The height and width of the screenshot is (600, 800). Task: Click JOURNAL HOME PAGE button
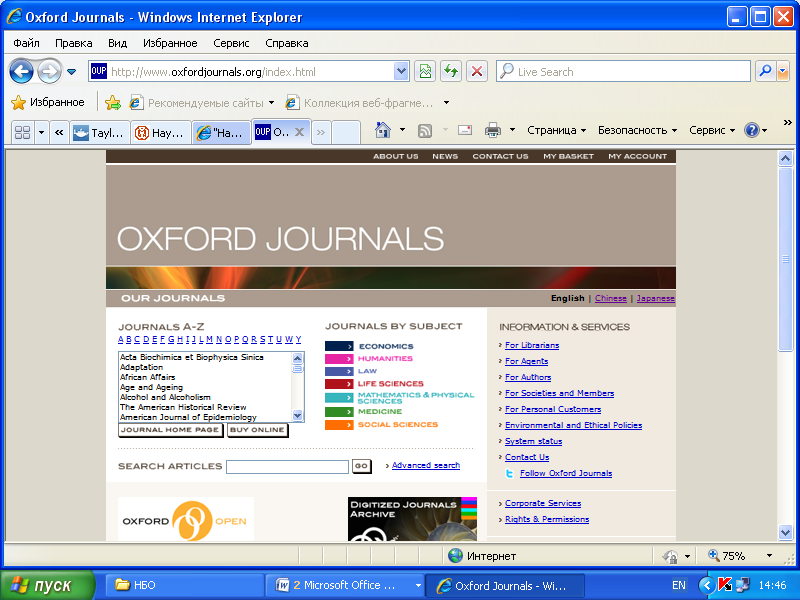(170, 430)
